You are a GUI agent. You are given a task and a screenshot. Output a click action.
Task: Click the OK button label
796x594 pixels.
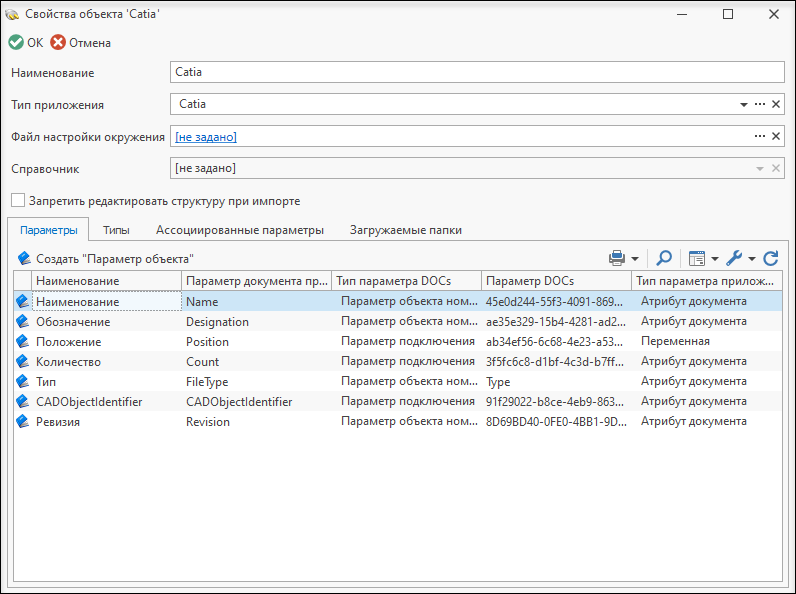35,43
